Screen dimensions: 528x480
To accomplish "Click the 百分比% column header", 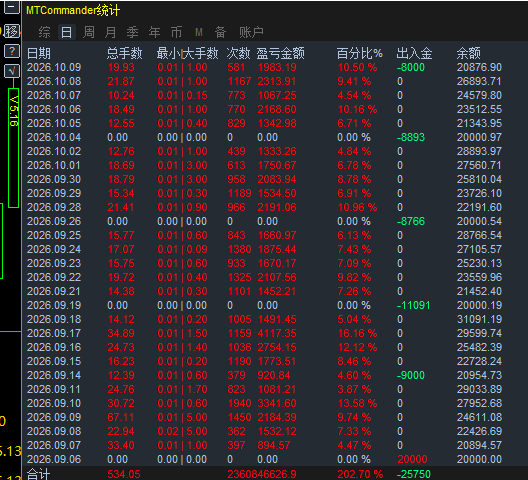I will coord(359,53).
